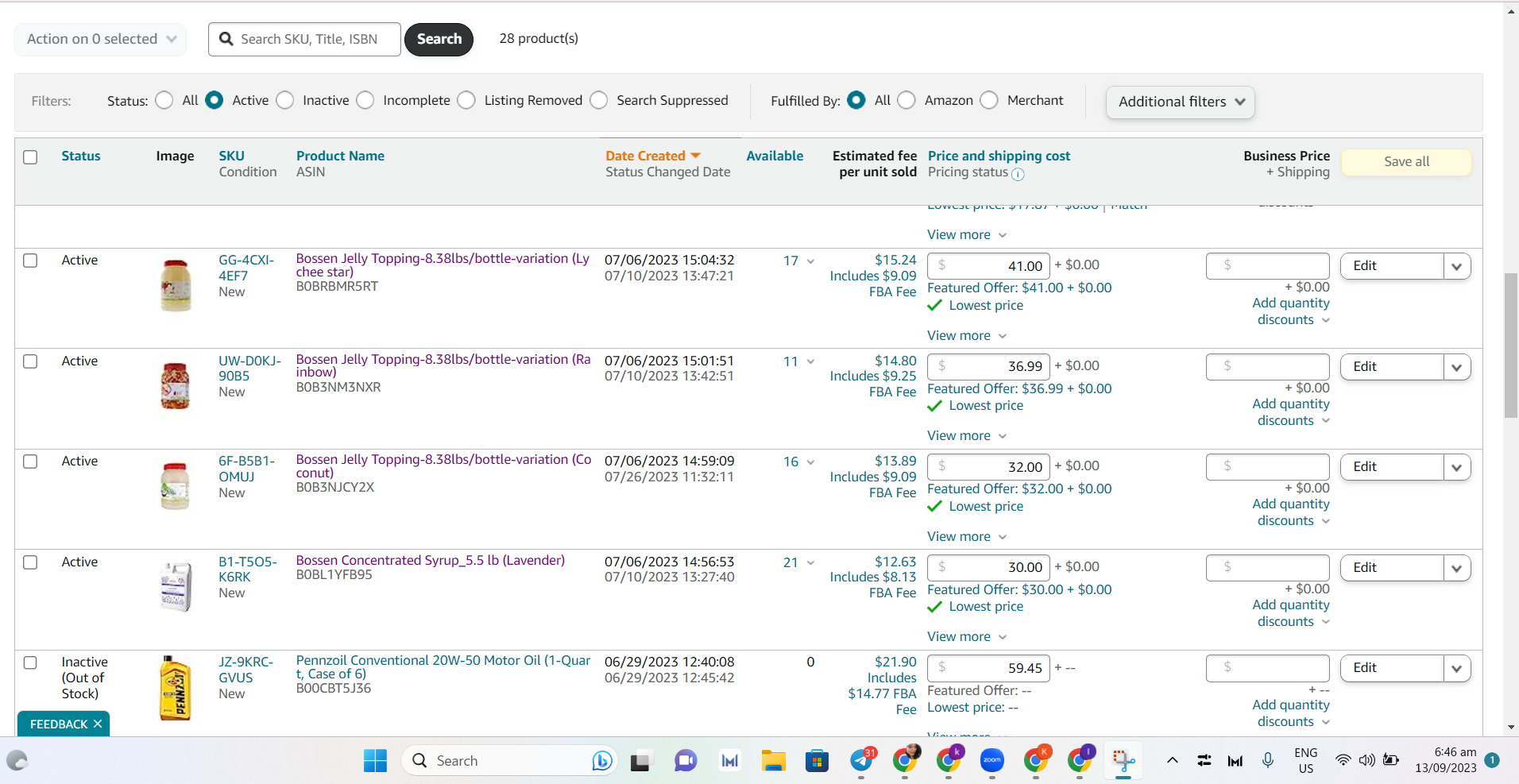Viewport: 1519px width, 784px height.
Task: Expand View more for $41.00 offer
Action: coord(967,335)
